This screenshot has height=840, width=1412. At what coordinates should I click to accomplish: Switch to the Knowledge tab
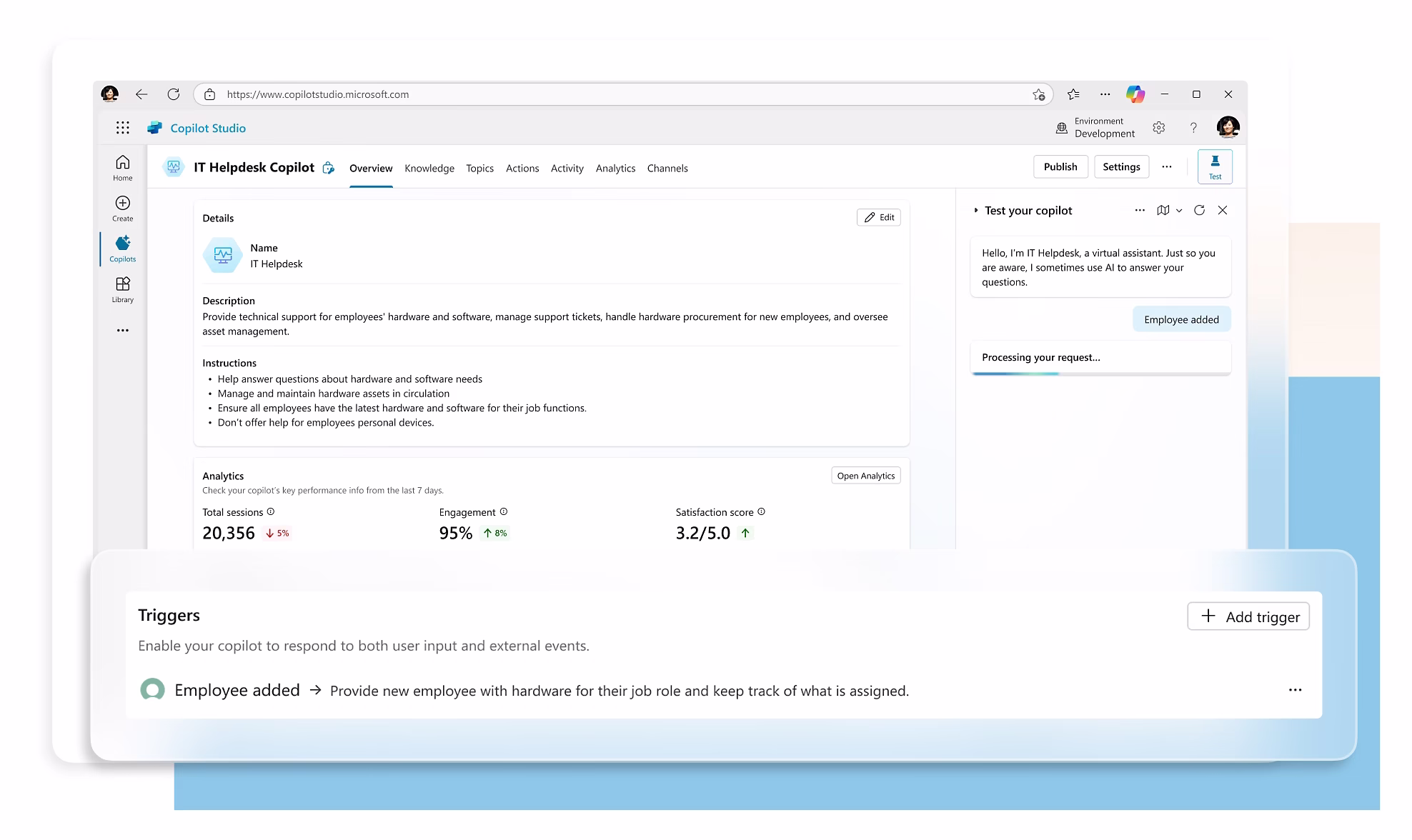(x=429, y=169)
